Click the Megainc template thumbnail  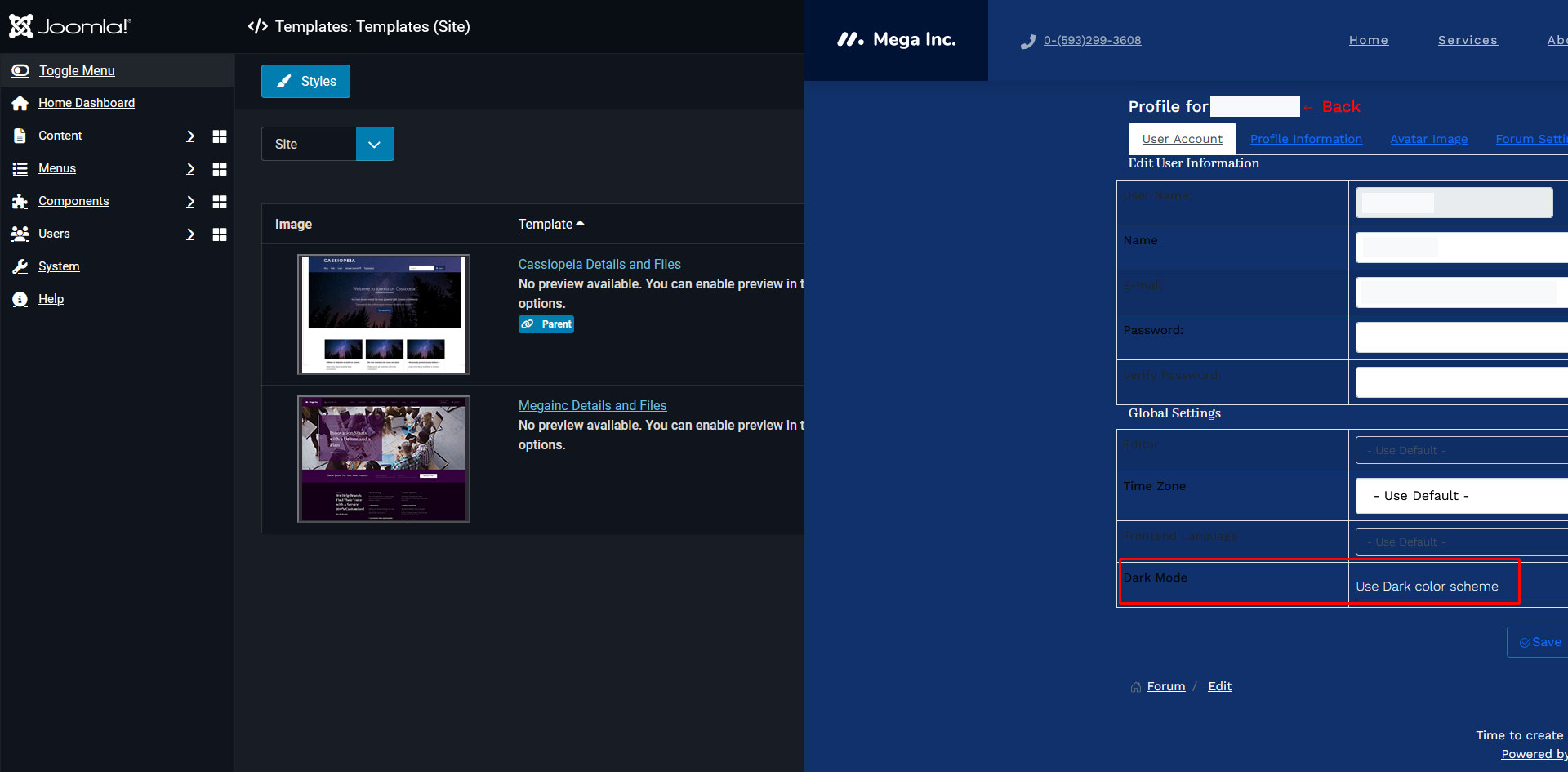383,458
